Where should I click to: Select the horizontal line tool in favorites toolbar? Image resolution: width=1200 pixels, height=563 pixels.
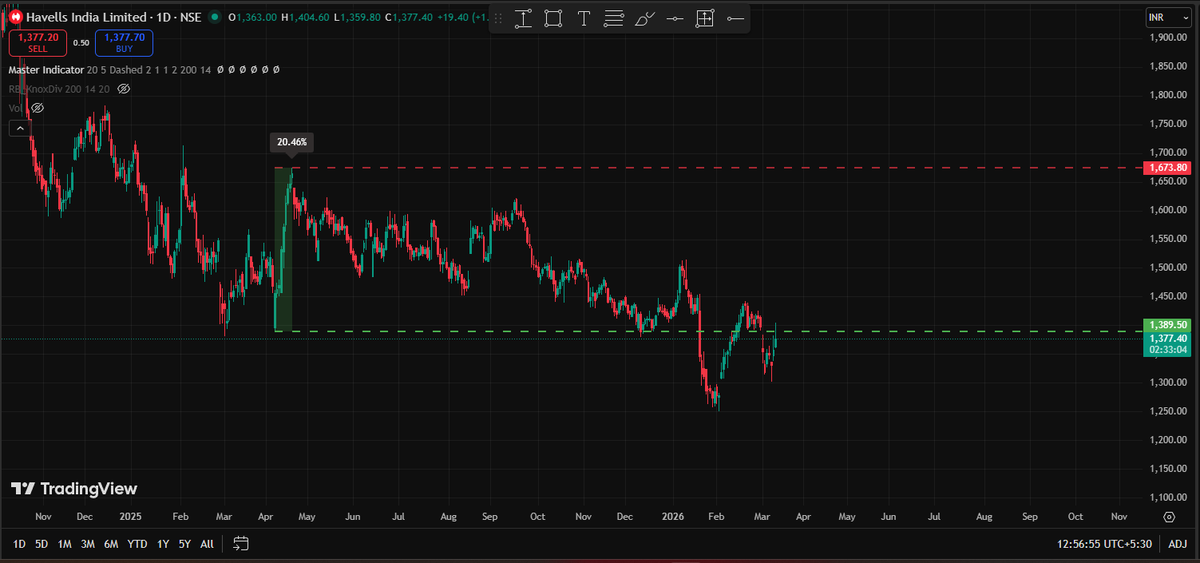pos(675,18)
